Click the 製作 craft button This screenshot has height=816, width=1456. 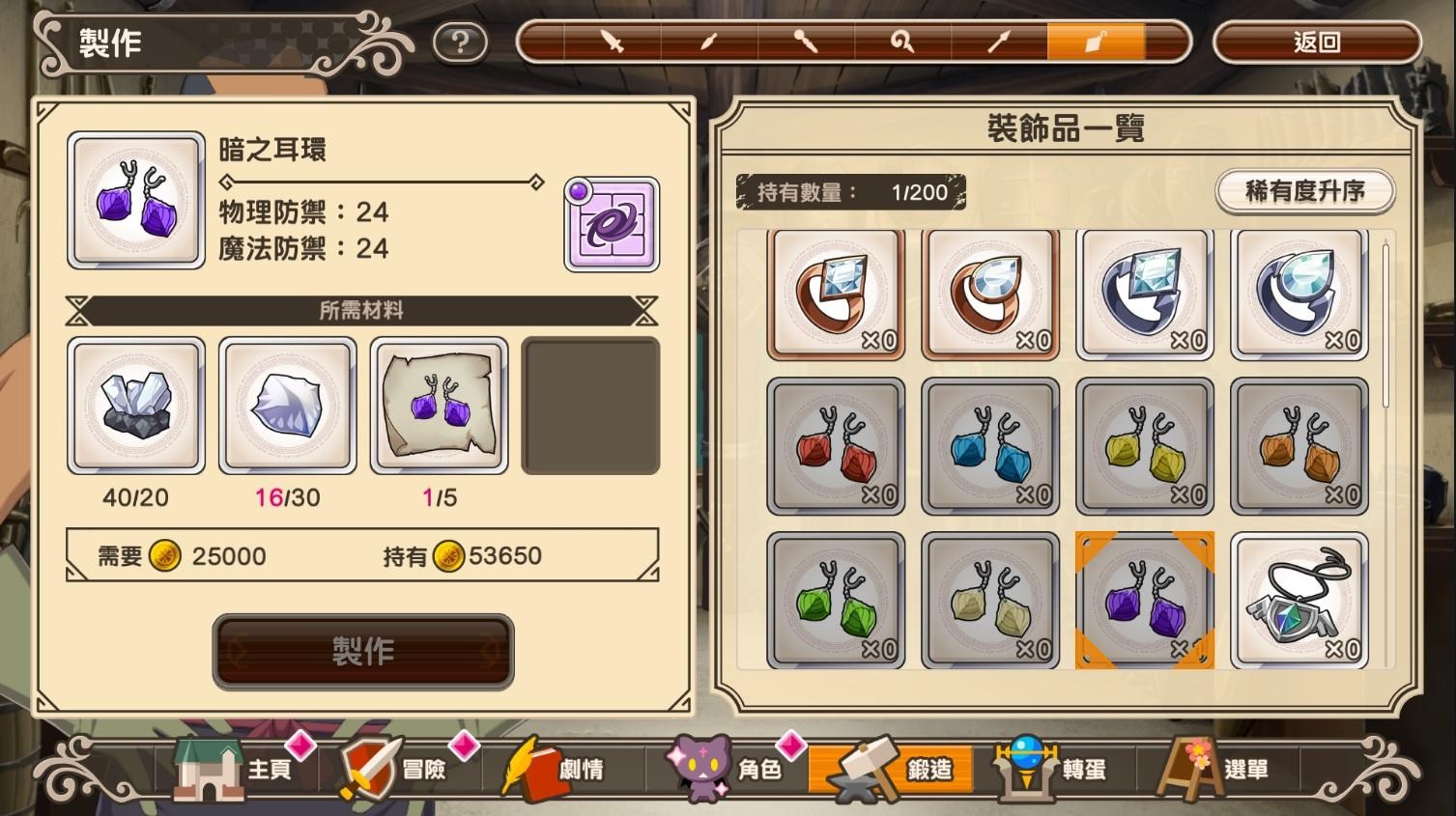[363, 652]
